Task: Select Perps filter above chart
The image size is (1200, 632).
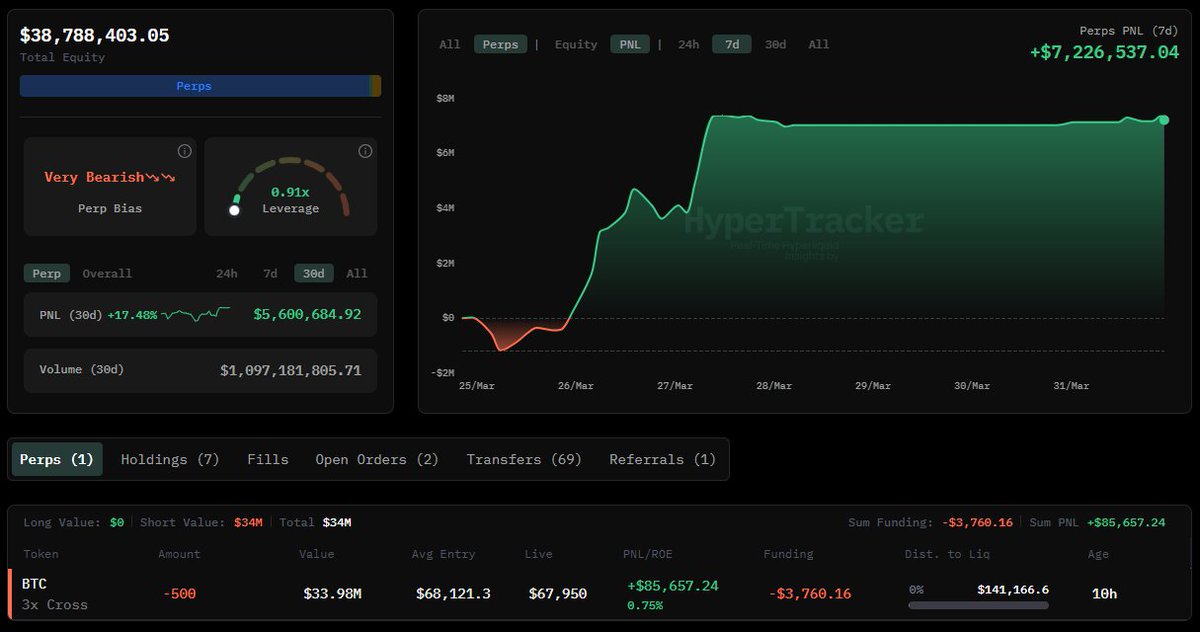Action: tap(501, 44)
